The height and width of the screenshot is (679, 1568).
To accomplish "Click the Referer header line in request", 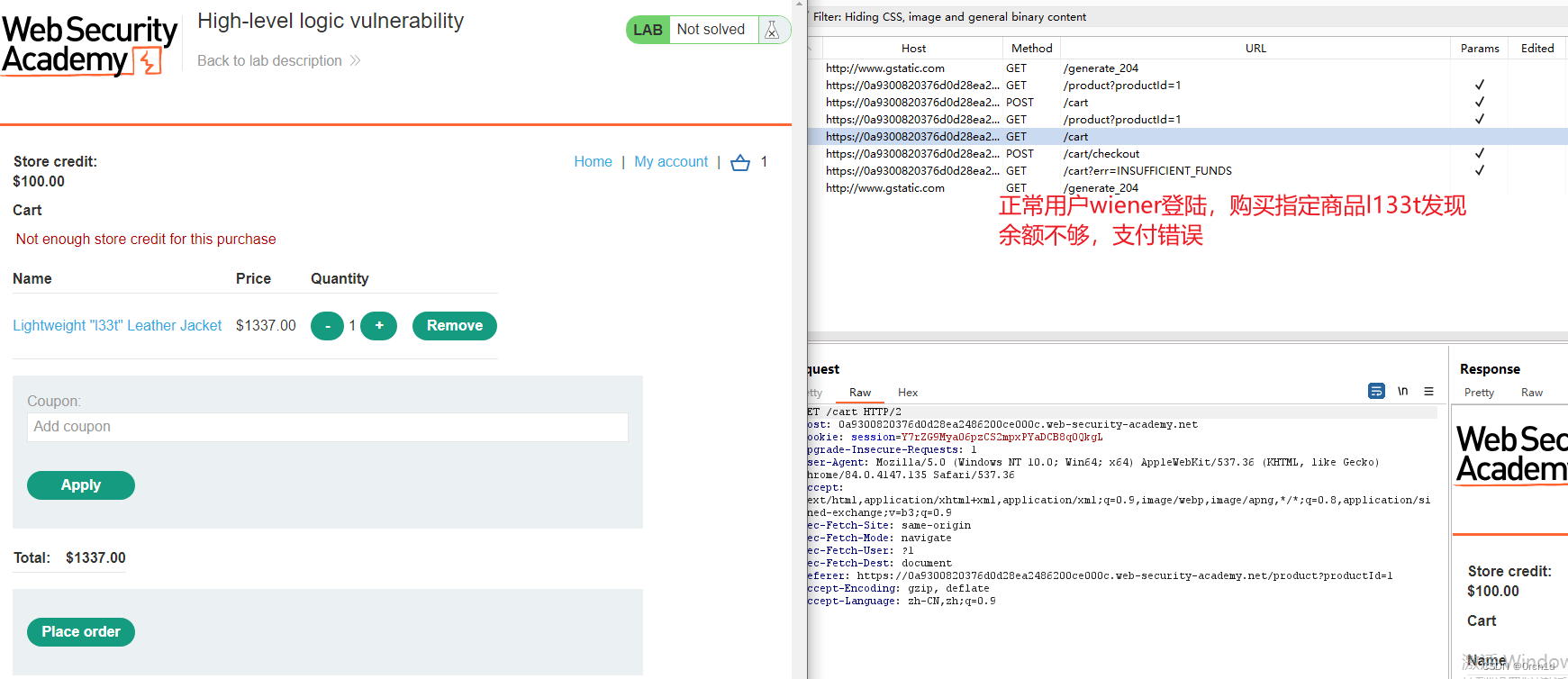I will [1100, 576].
